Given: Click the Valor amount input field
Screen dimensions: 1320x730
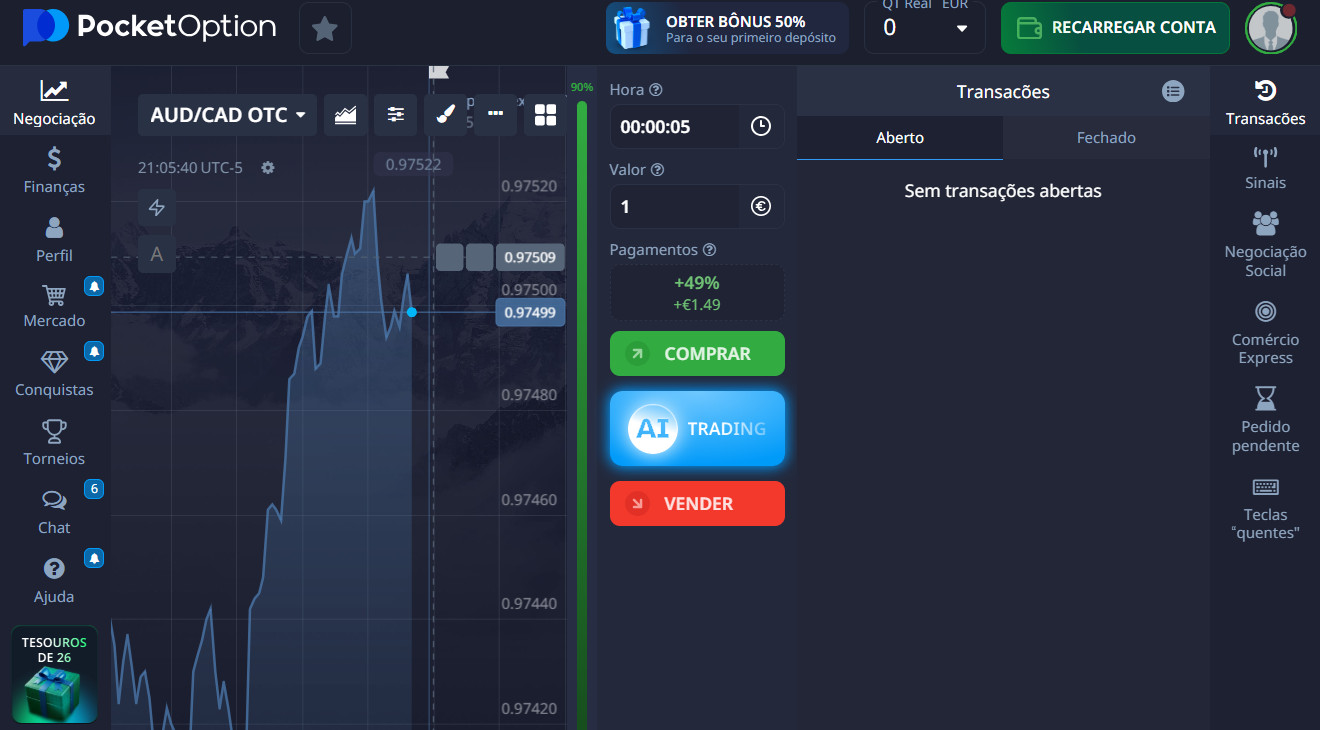Looking at the screenshot, I should click(x=675, y=207).
